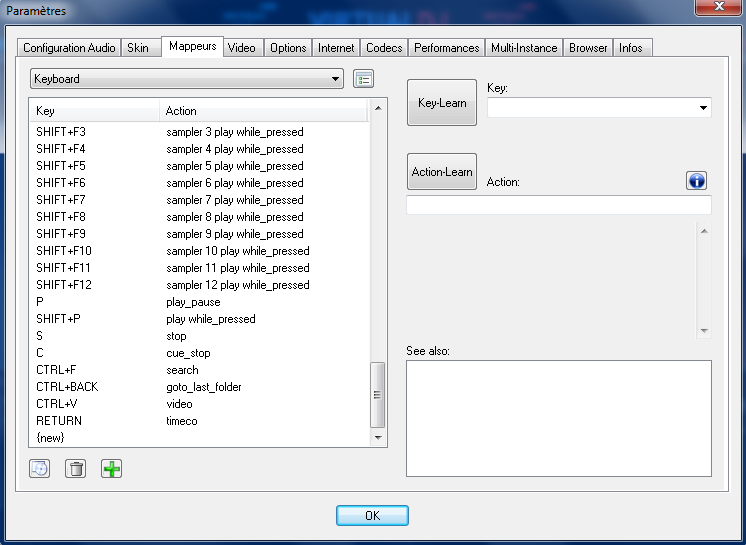Click the mapper list options icon

coord(363,79)
